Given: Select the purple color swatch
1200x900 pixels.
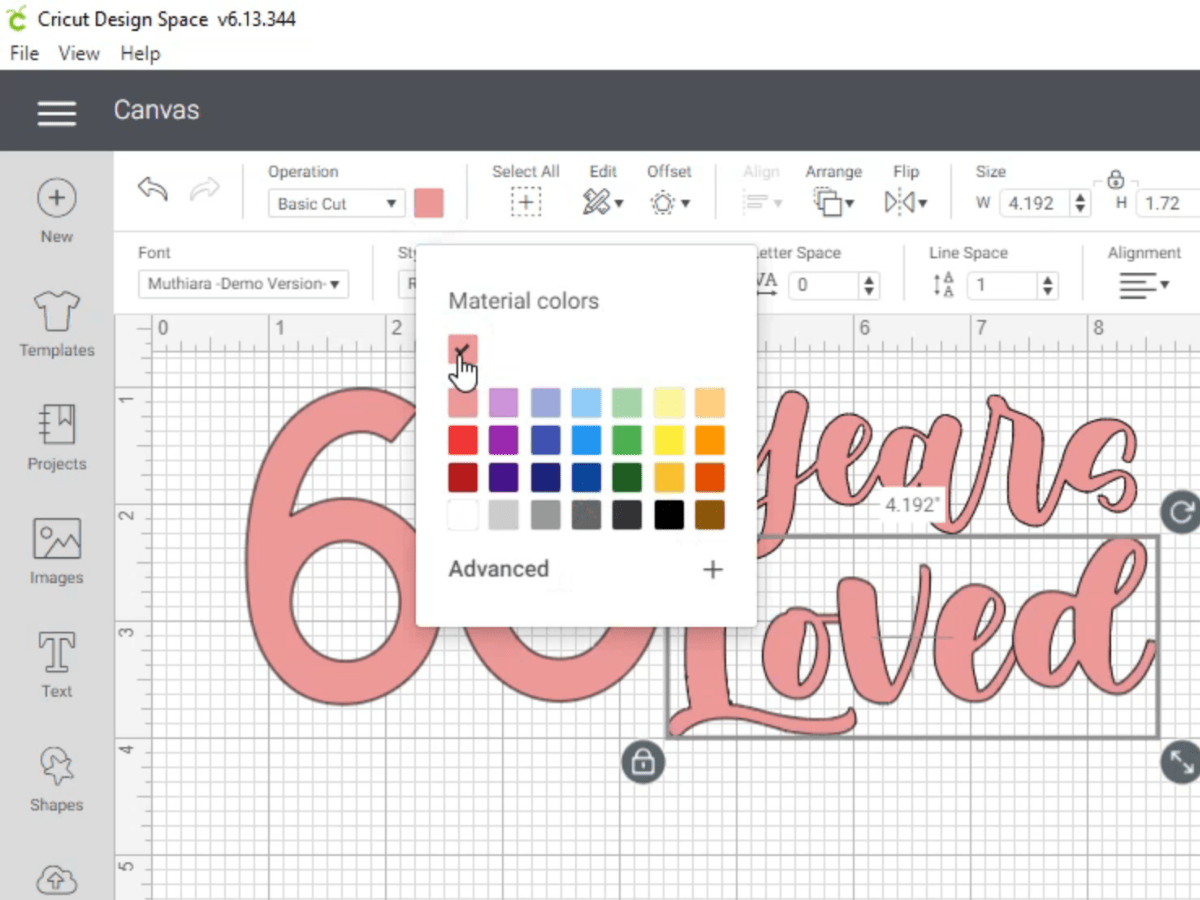Looking at the screenshot, I should [504, 440].
